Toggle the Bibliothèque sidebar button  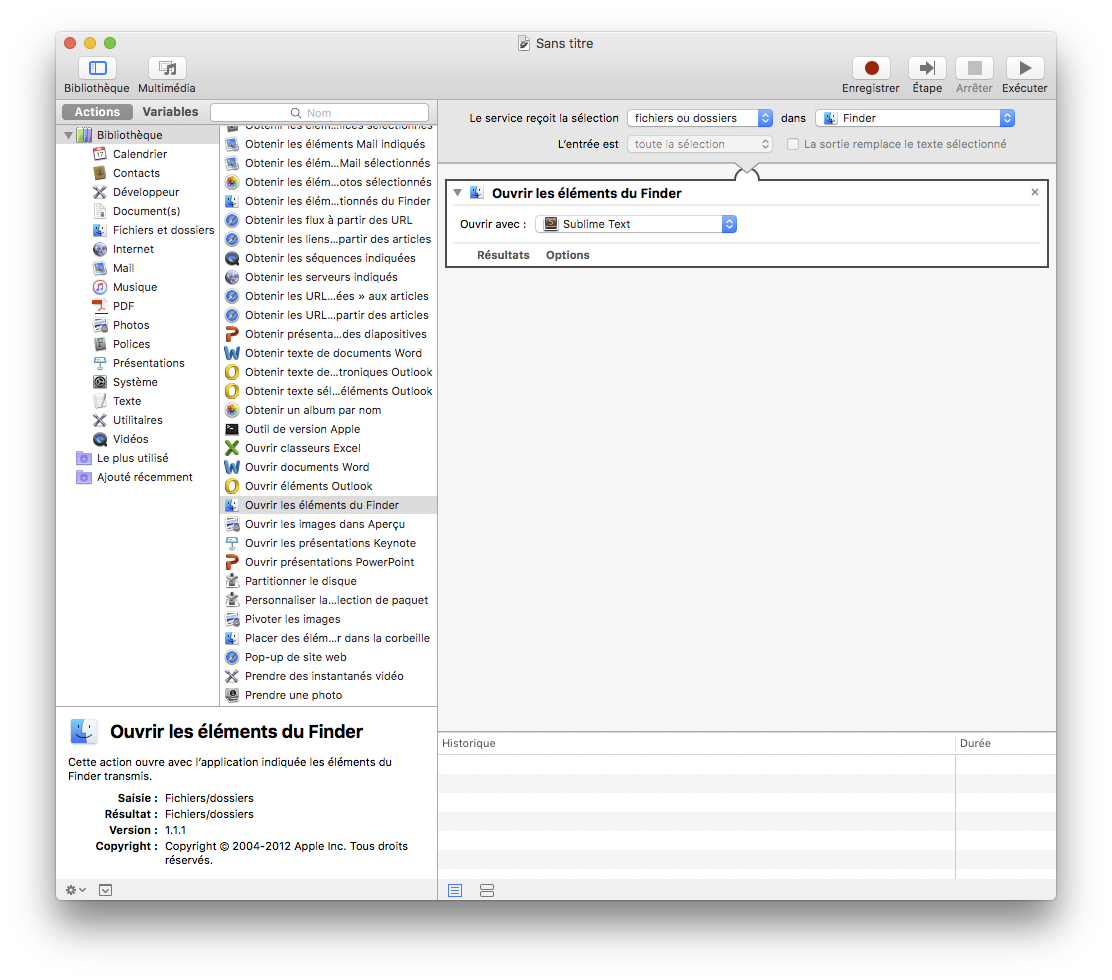97,68
